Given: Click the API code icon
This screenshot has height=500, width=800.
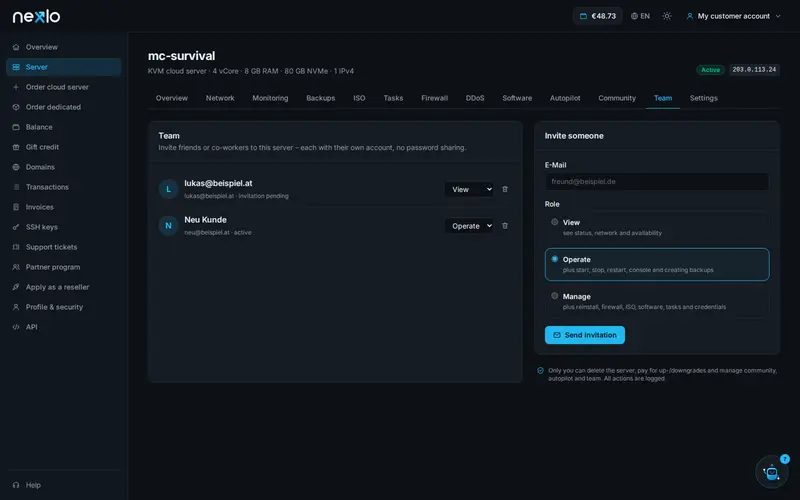Looking at the screenshot, I should pyautogui.click(x=16, y=327).
